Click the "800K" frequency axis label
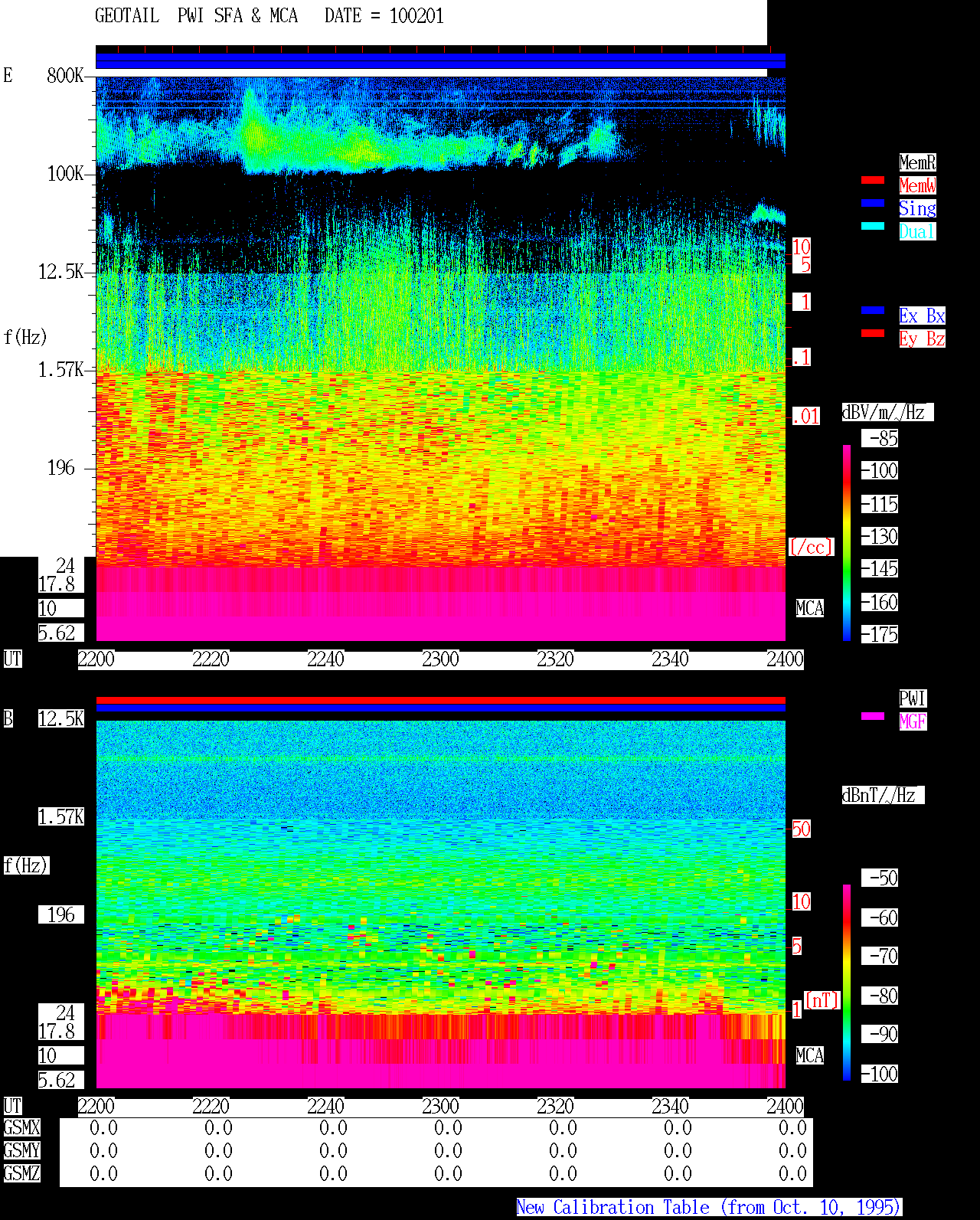980x1220 pixels. point(65,75)
